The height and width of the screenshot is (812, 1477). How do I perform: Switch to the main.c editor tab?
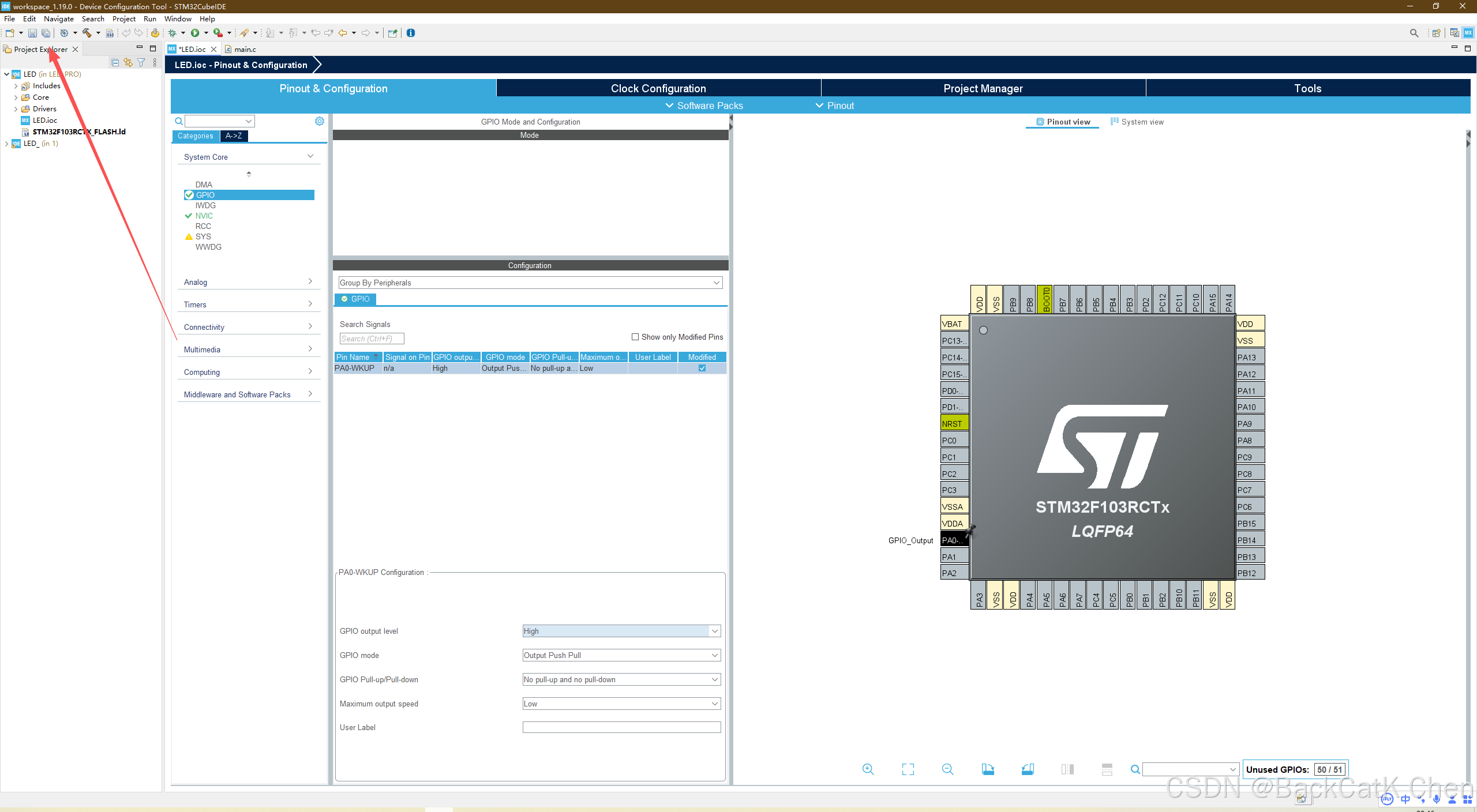coord(241,49)
